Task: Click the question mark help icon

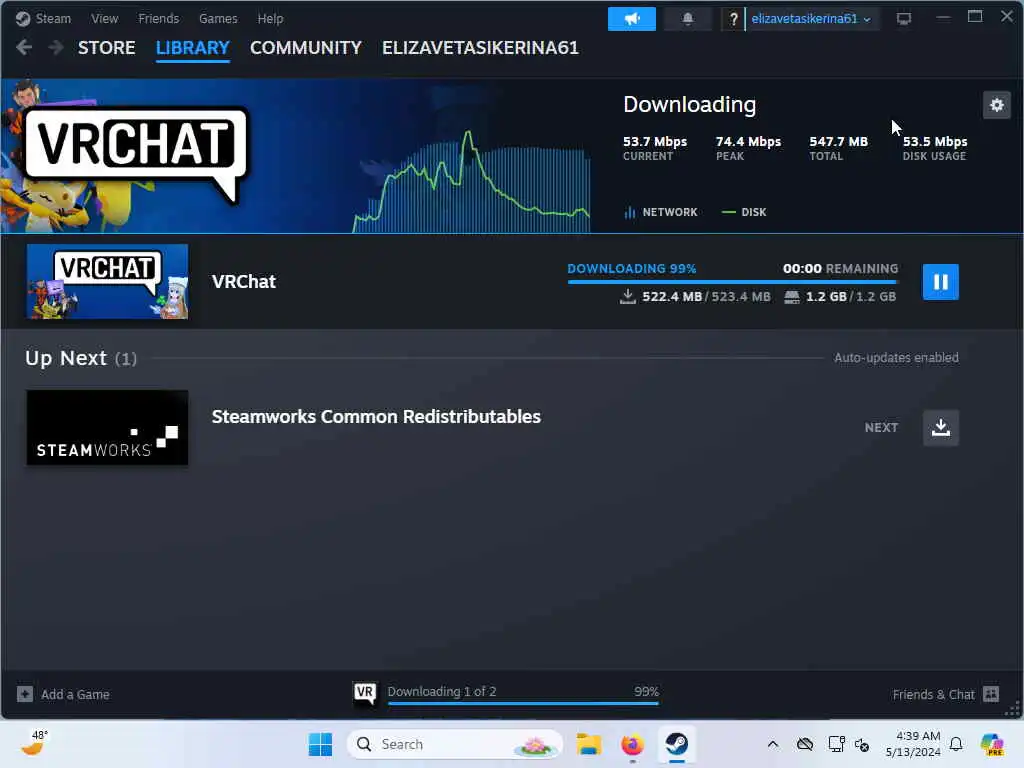Action: click(733, 19)
